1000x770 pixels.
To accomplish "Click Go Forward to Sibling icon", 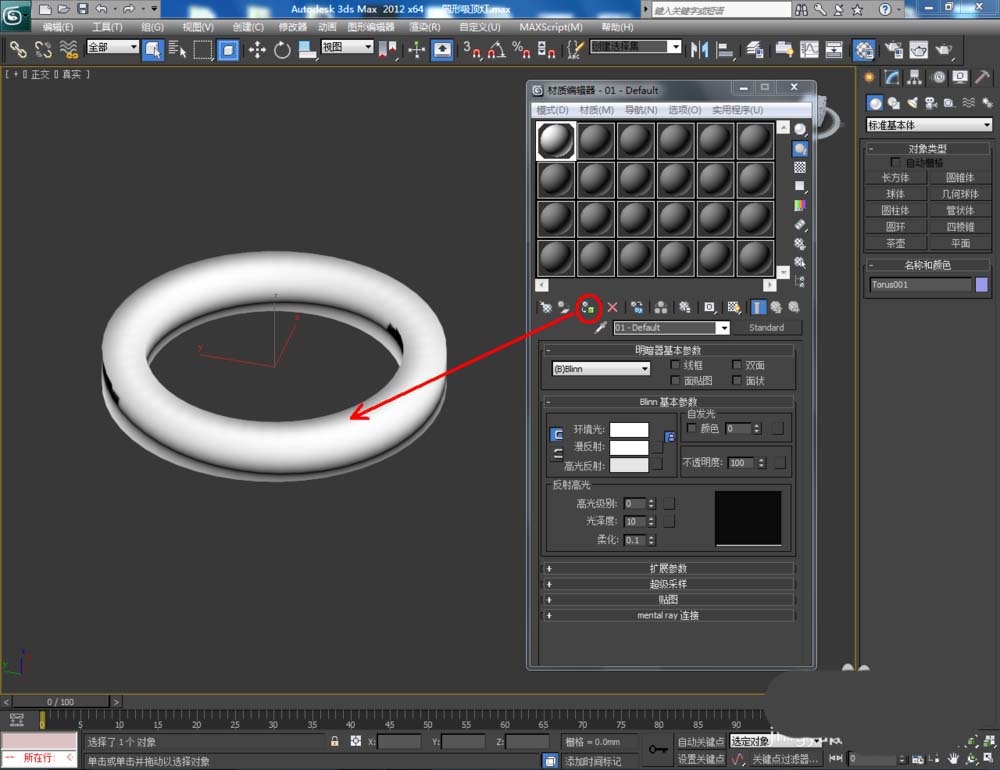I will tap(794, 308).
